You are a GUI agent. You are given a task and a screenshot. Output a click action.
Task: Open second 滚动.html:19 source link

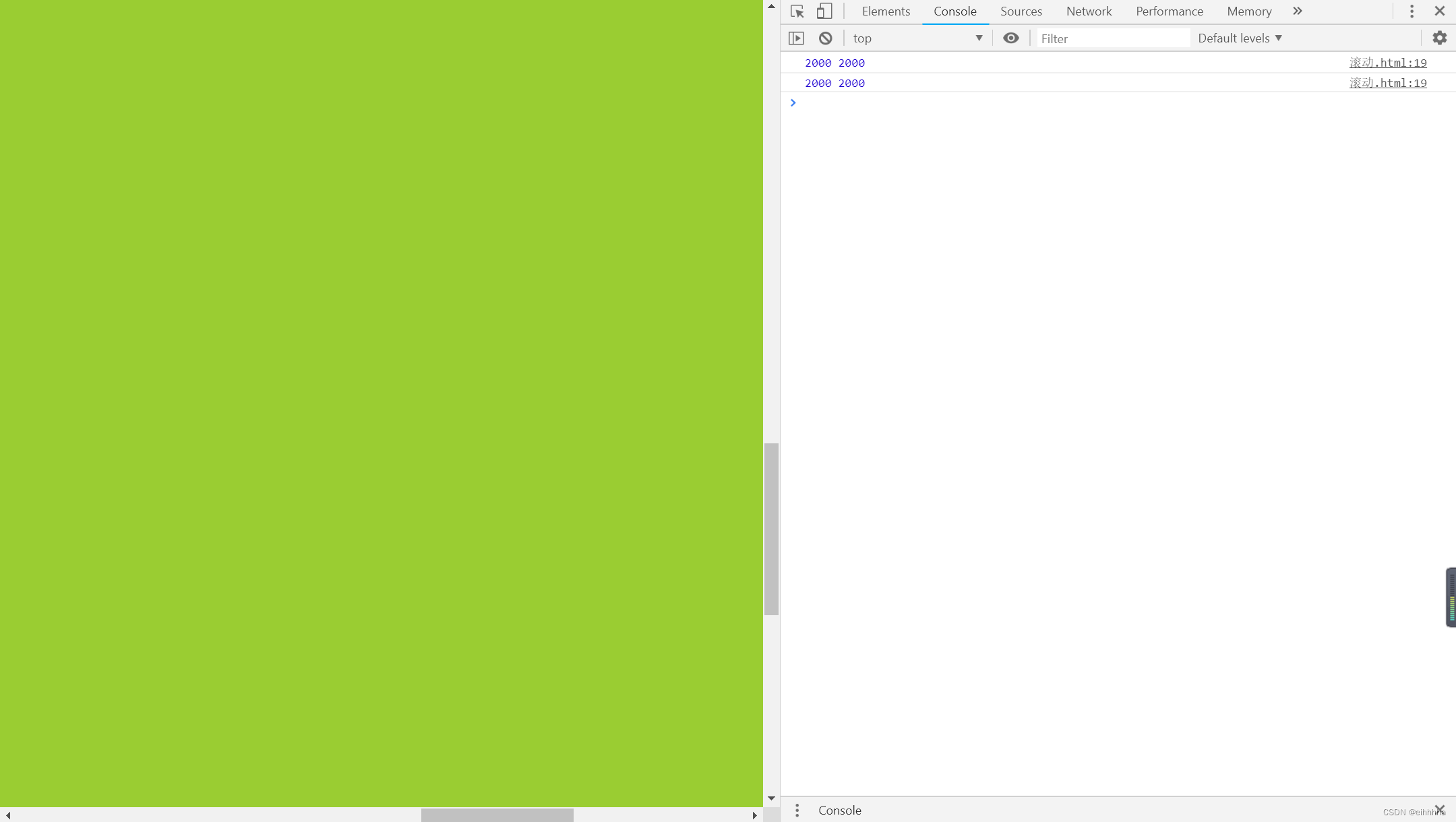(x=1387, y=83)
